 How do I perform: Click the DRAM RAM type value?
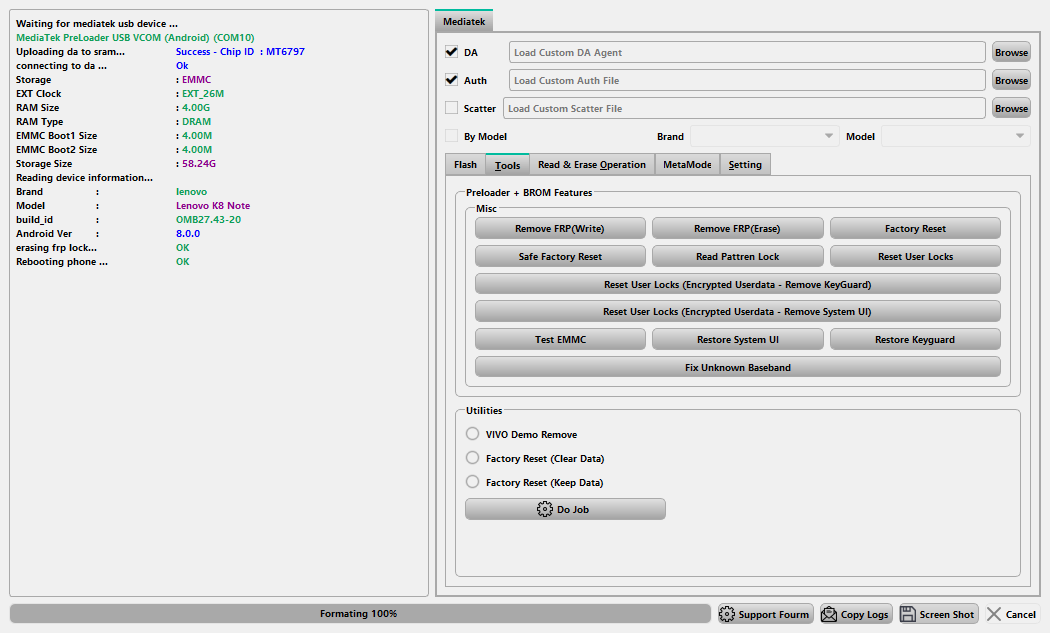[196, 122]
